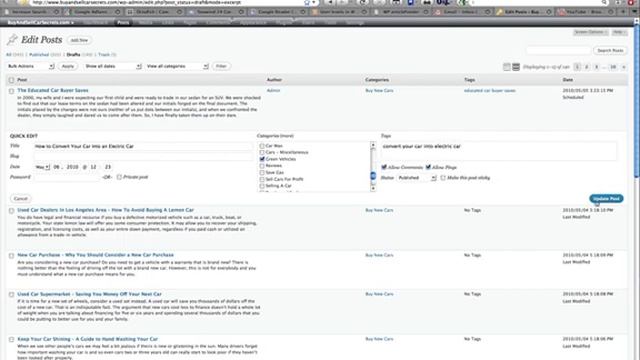Viewport: 640px width, 360px height.
Task: Click the Filter button
Action: click(221, 66)
